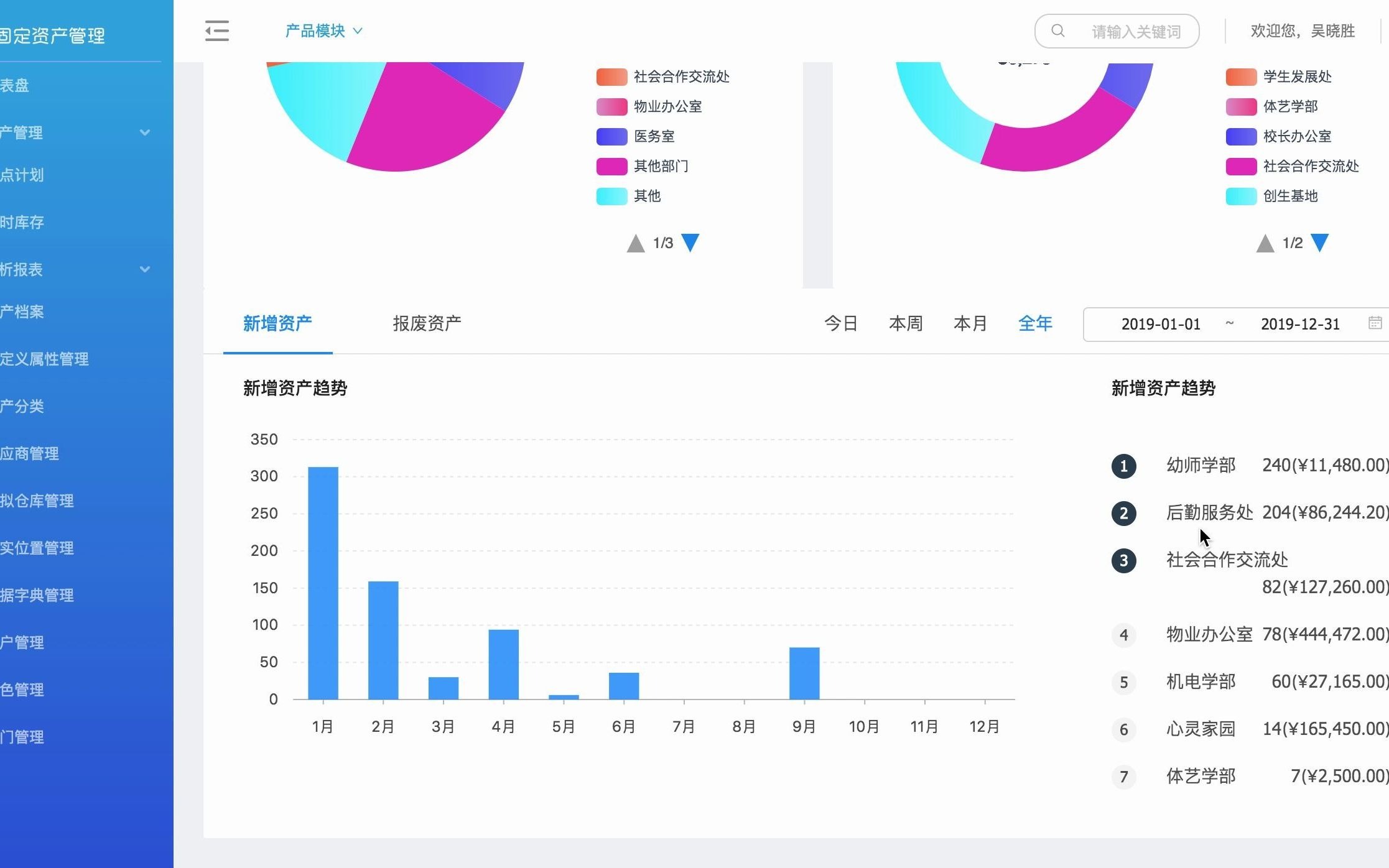Toggle 创生基地 legend in donut chart
This screenshot has width=1389, height=868.
1289,196
